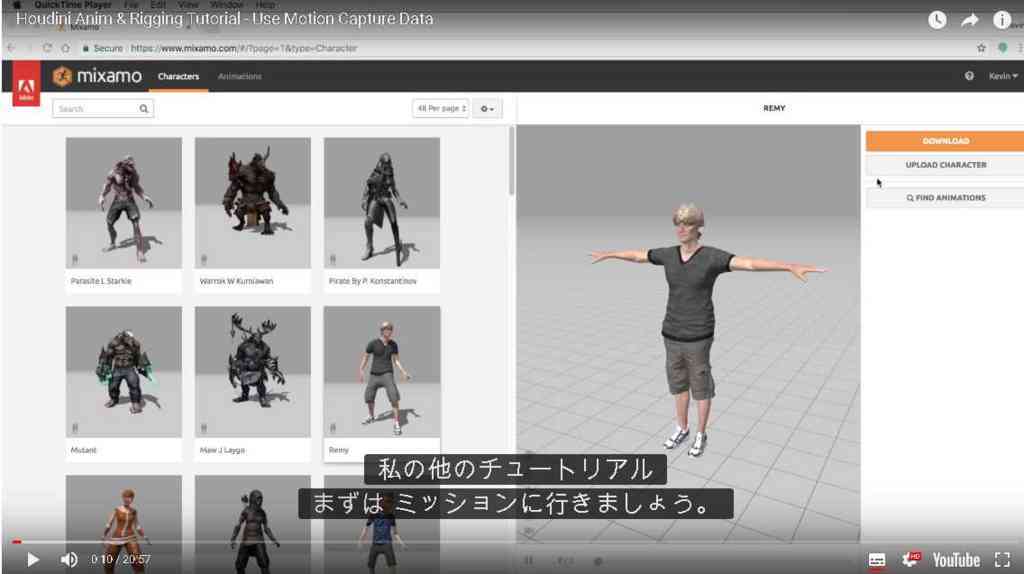This screenshot has height=574, width=1024.
Task: Open the 48 Per page dropdown
Action: (441, 108)
